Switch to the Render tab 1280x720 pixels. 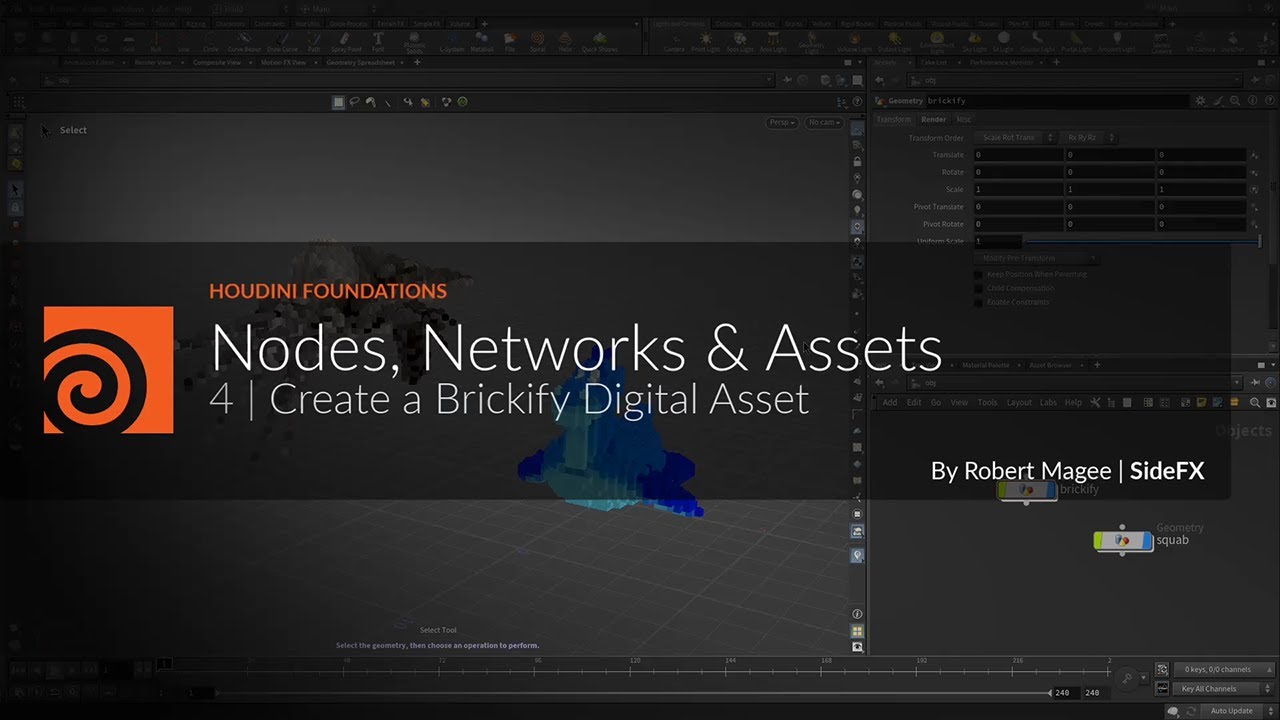click(933, 120)
